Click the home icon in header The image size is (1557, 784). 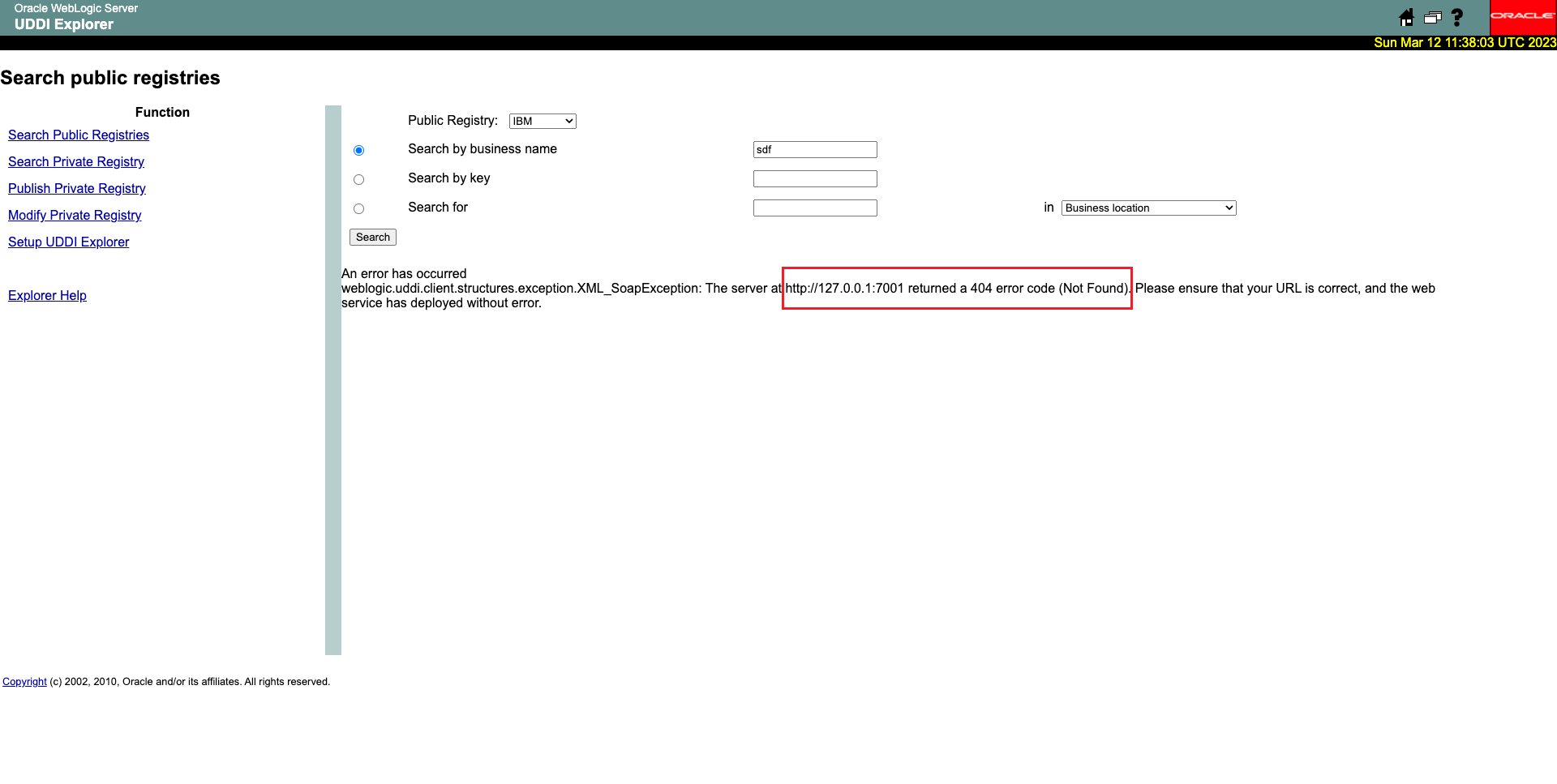[1407, 17]
